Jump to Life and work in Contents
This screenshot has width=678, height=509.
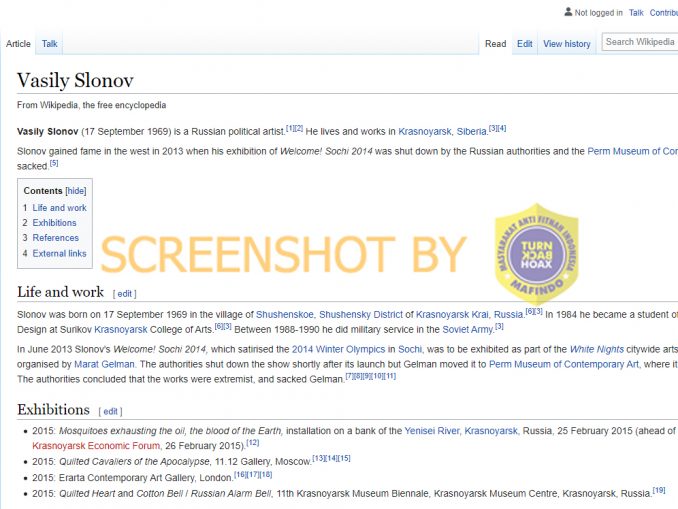click(x=59, y=208)
